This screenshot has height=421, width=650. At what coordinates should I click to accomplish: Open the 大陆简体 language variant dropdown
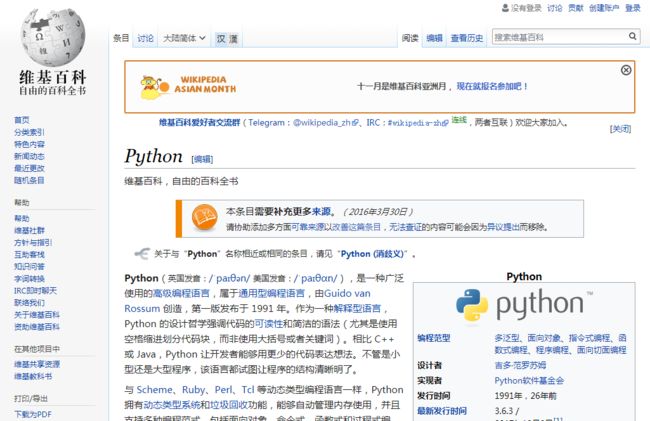(x=184, y=38)
